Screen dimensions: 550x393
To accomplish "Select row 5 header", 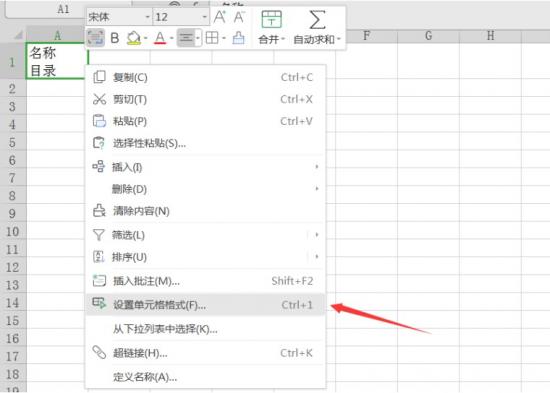I will (13, 142).
